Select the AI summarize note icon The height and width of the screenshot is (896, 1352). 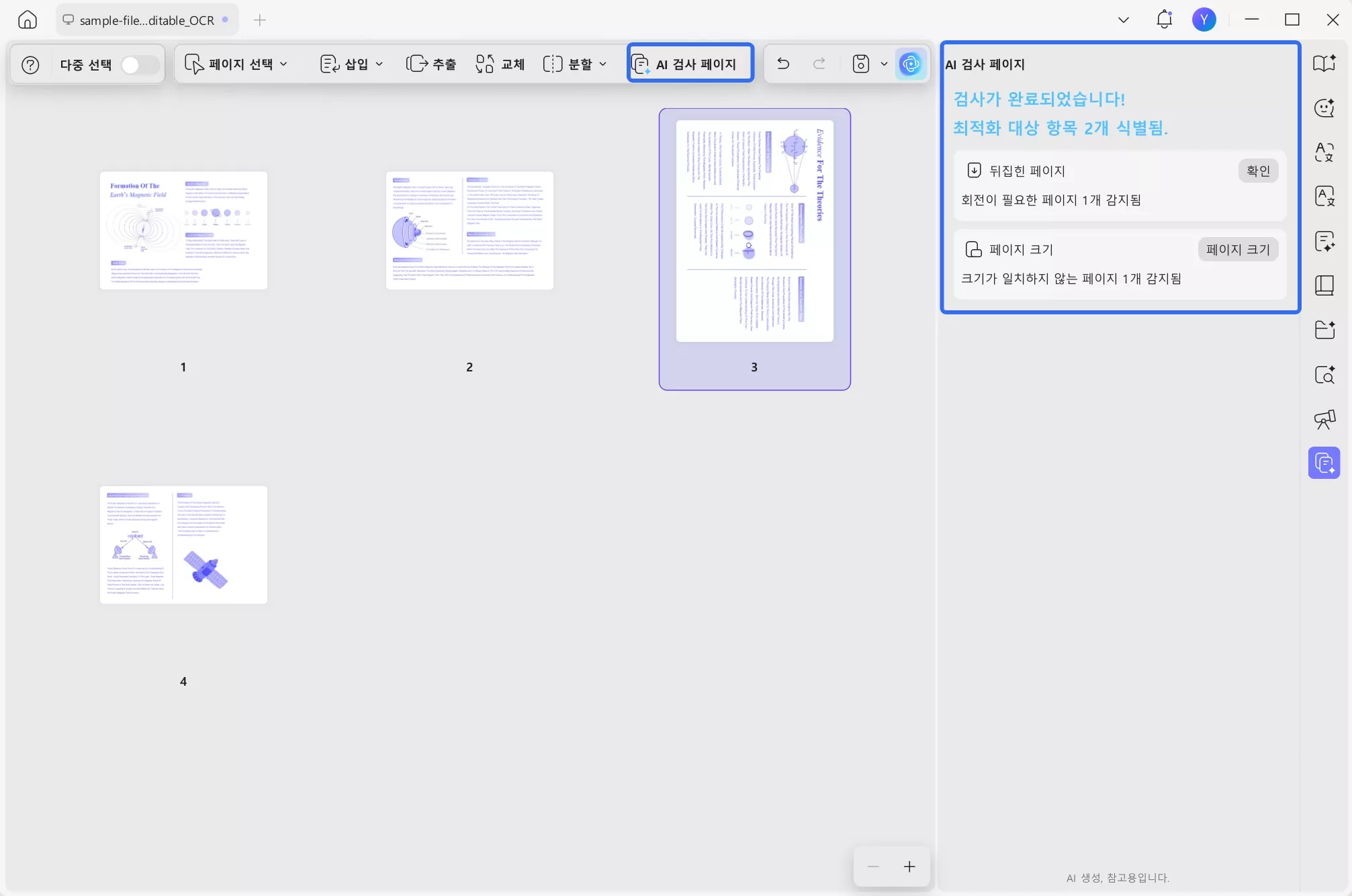click(1324, 241)
